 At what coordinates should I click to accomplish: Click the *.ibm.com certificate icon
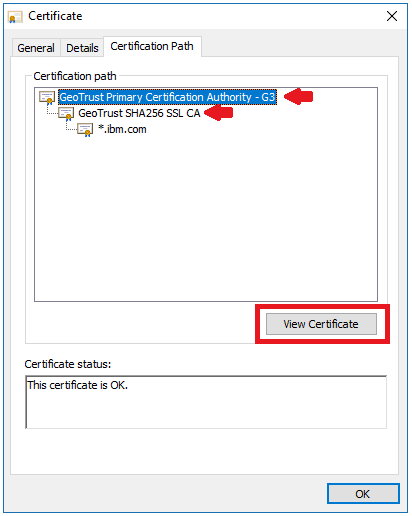coord(85,130)
